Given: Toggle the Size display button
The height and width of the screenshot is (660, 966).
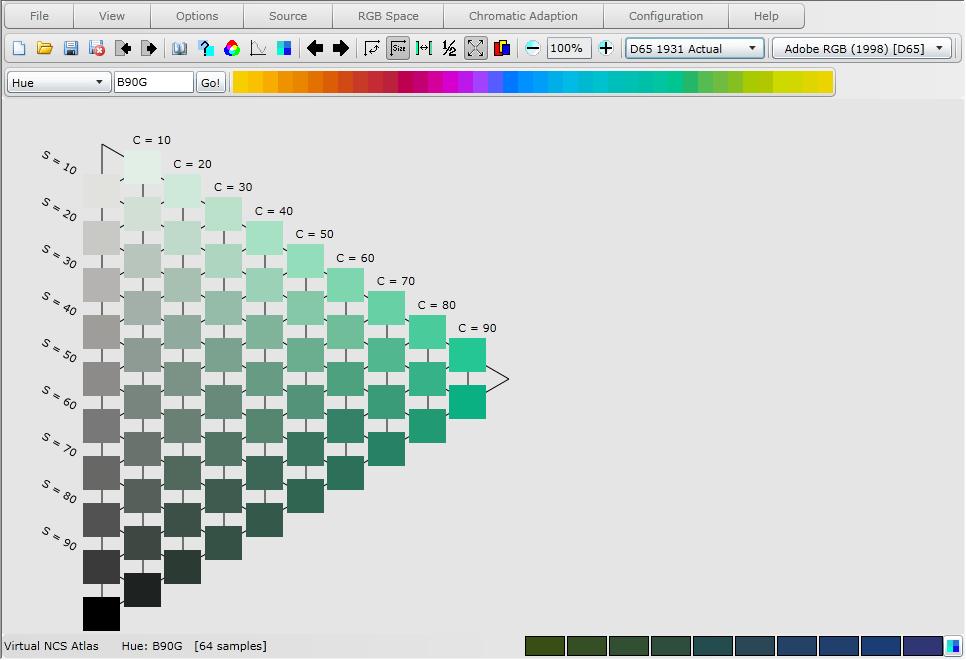Looking at the screenshot, I should point(398,48).
